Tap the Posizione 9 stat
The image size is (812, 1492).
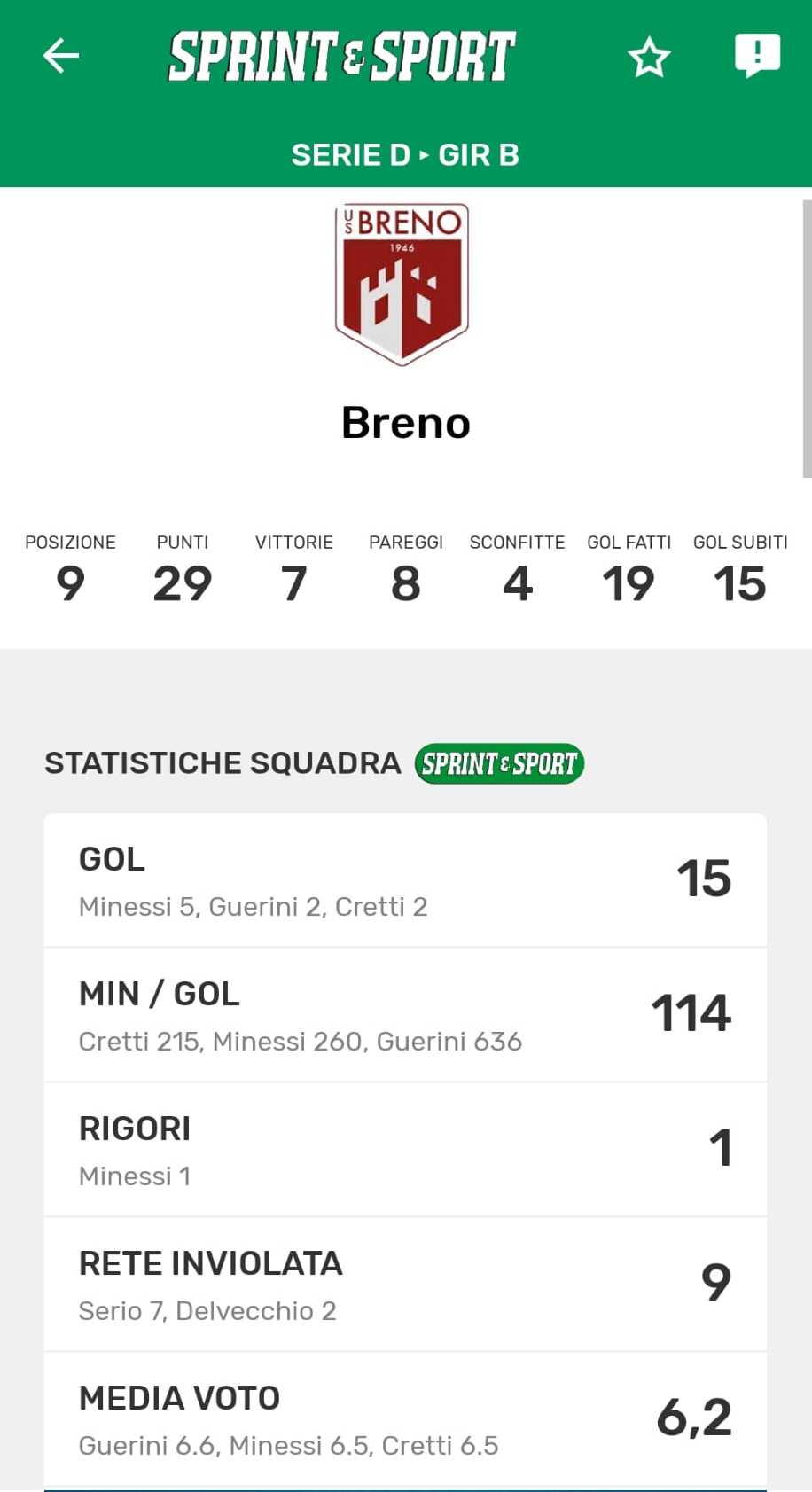coord(70,569)
